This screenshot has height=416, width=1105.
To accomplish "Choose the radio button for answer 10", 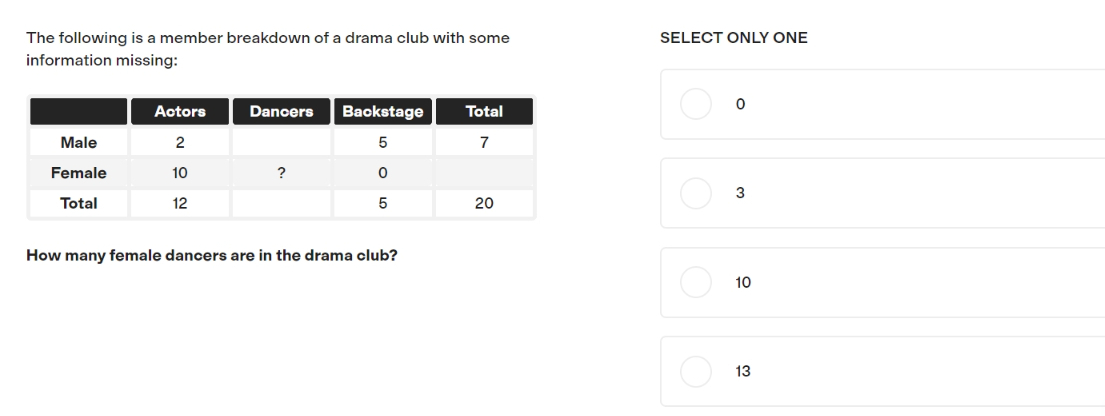I will [696, 282].
